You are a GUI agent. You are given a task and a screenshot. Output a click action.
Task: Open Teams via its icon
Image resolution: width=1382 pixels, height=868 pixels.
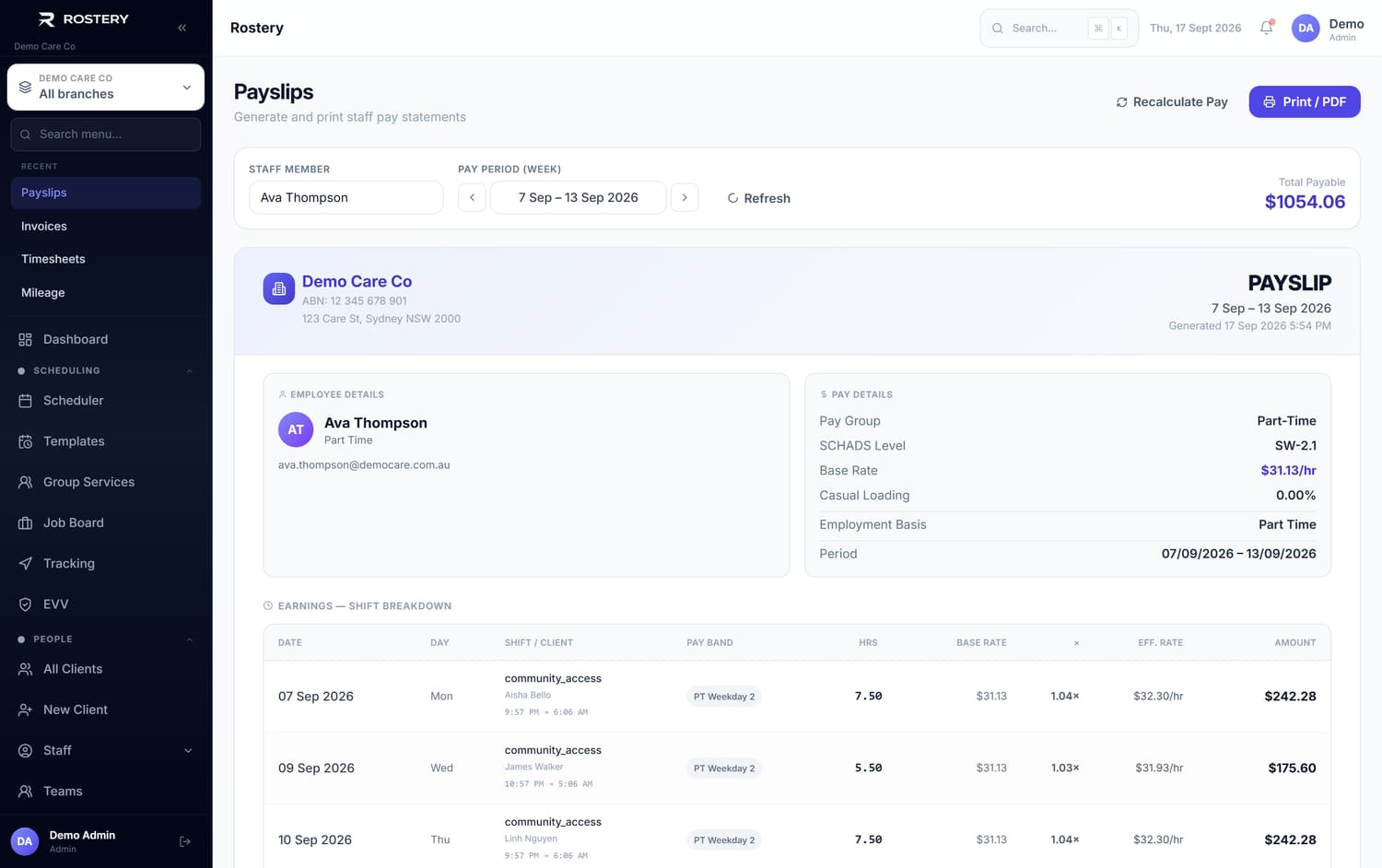(25, 792)
